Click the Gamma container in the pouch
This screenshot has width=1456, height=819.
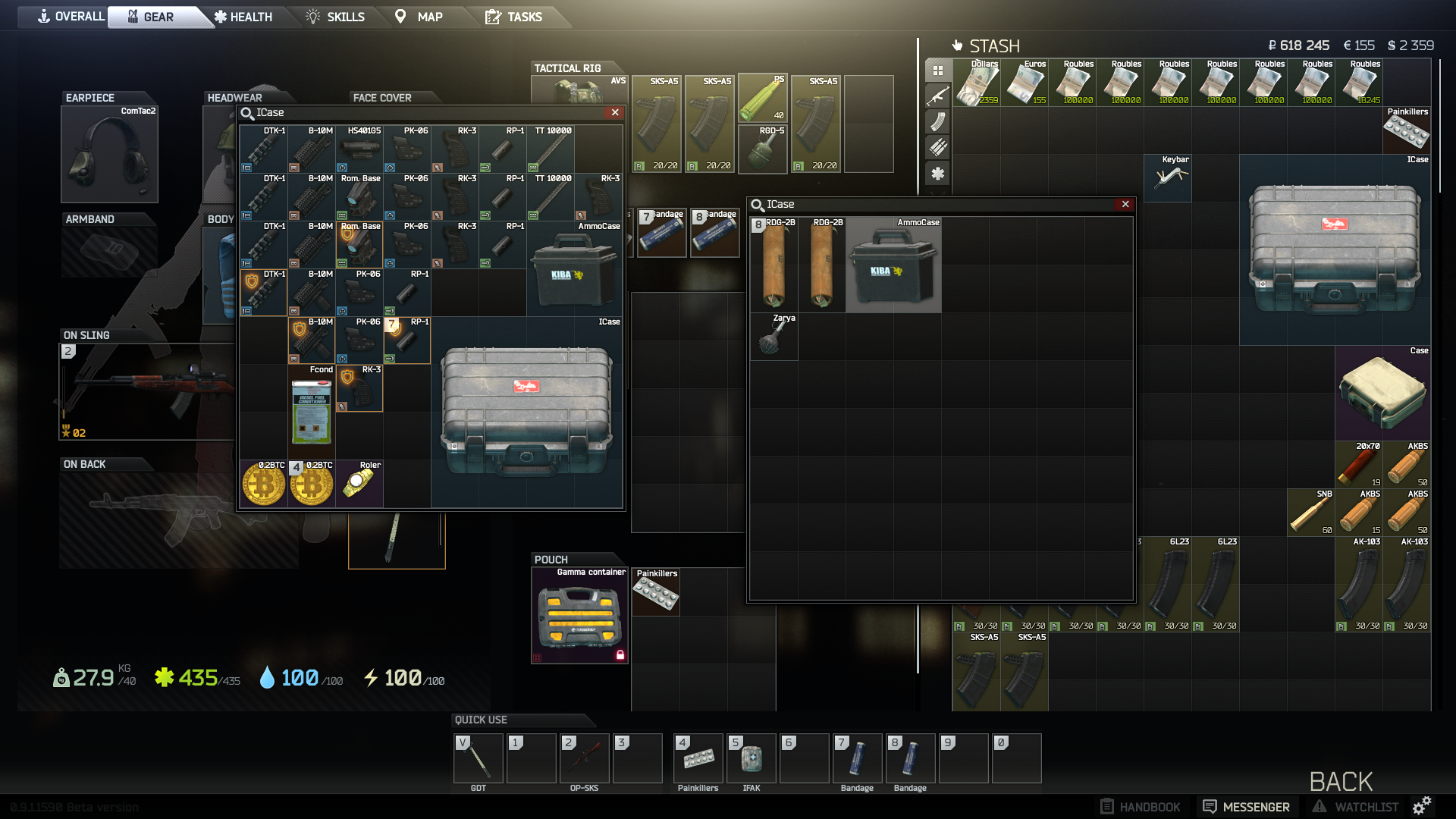click(579, 614)
